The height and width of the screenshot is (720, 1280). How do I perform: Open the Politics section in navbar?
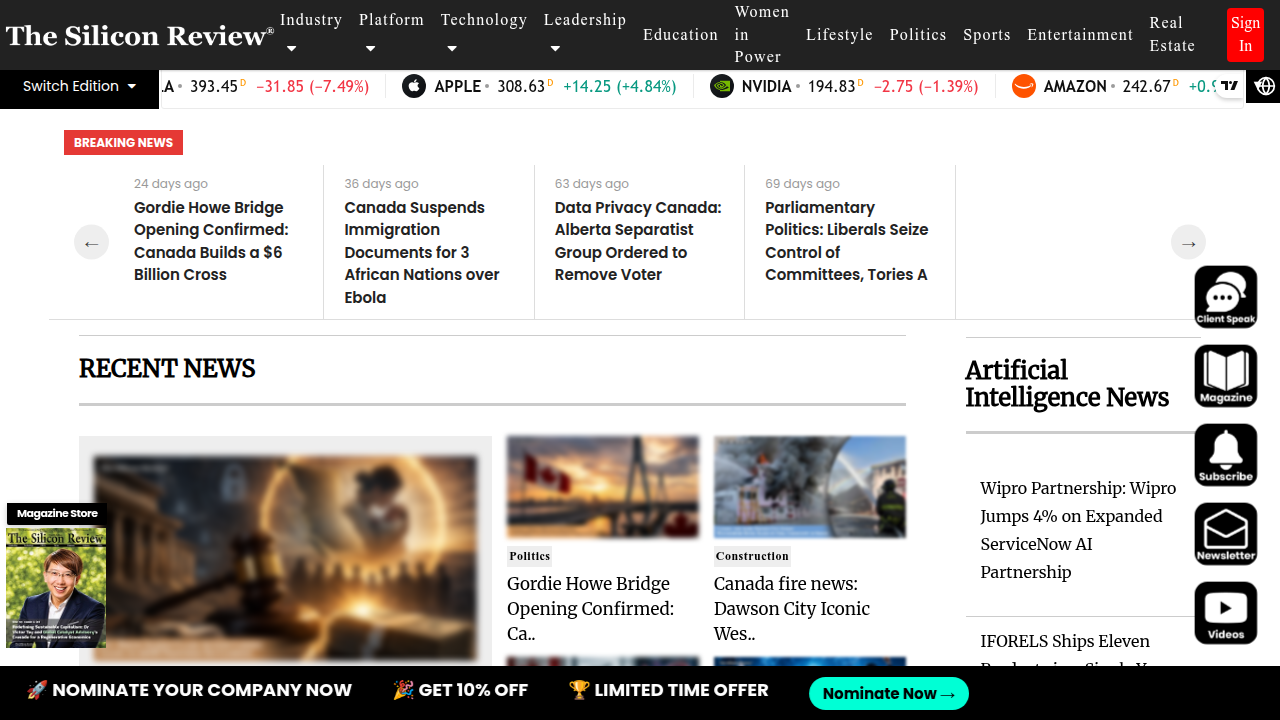[918, 34]
